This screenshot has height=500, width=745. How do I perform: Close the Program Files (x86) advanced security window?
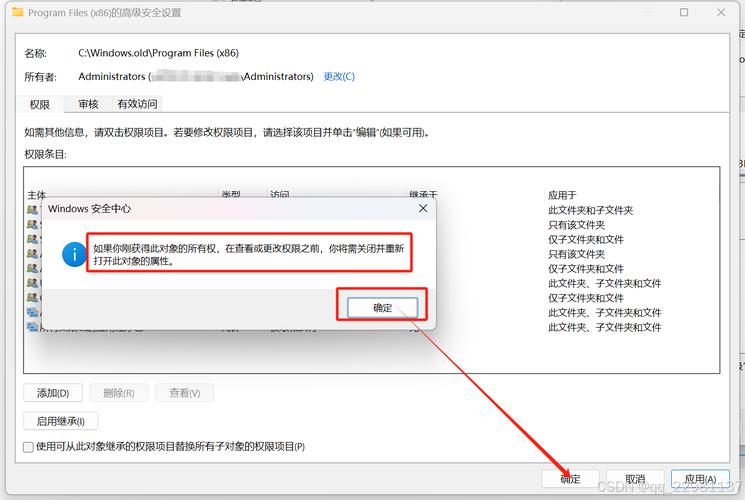[x=721, y=12]
